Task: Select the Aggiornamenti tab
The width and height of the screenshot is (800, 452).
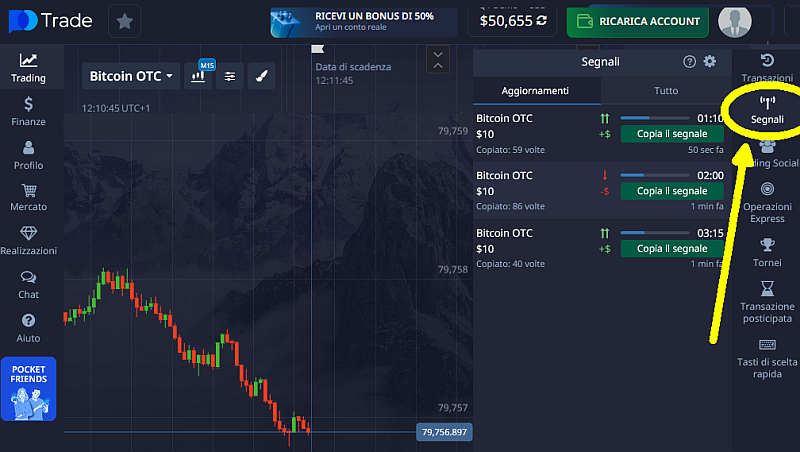Action: (x=535, y=91)
